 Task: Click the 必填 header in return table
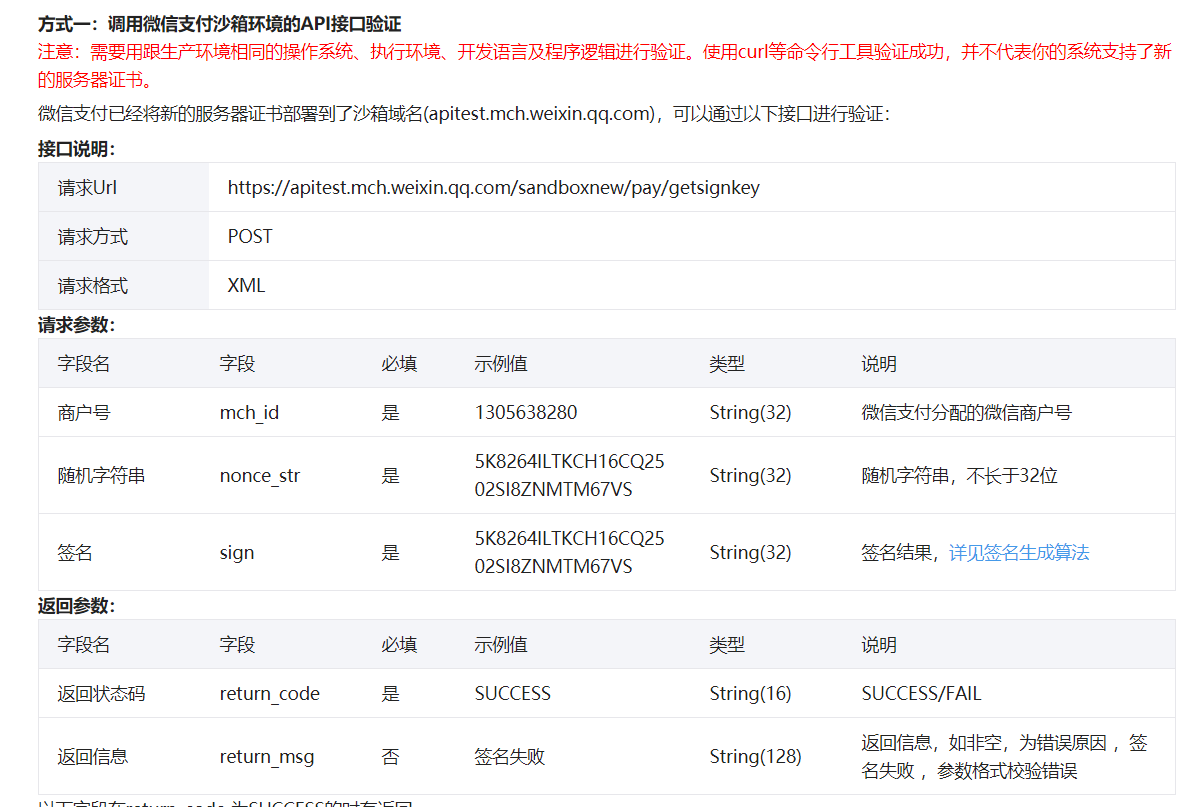399,645
